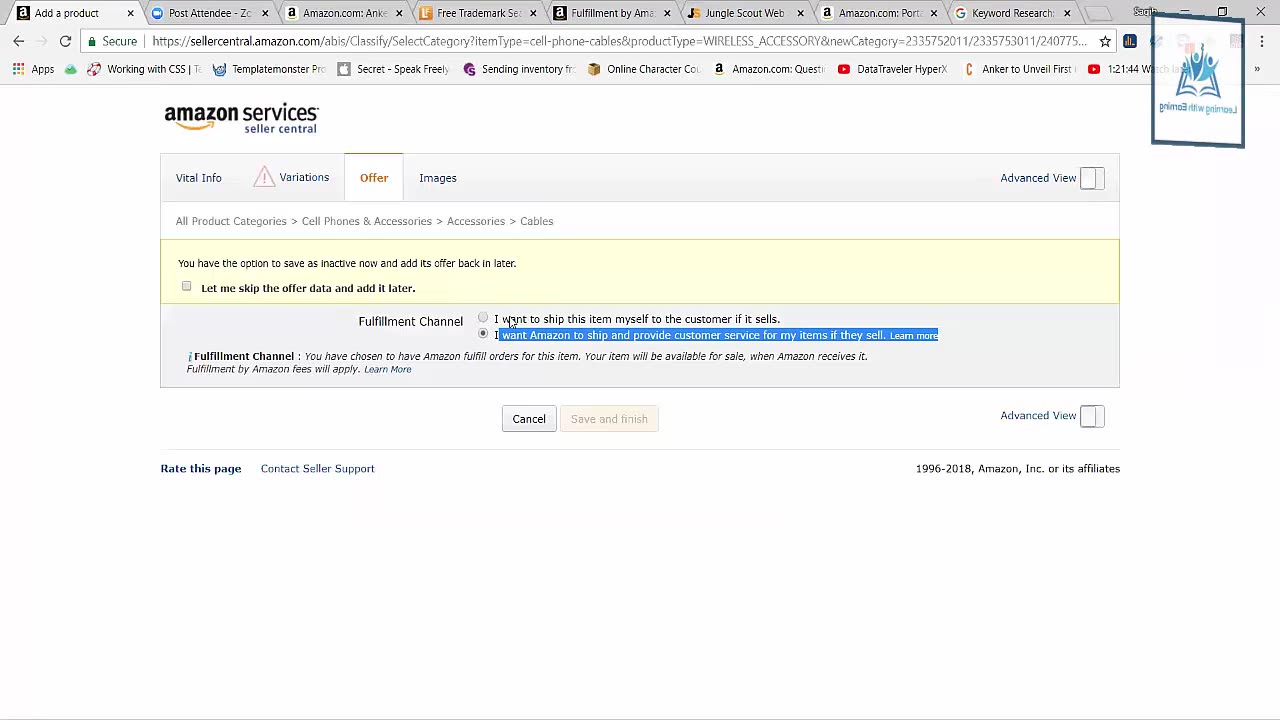Close the 'Post Attendee' tab

pos(265,13)
